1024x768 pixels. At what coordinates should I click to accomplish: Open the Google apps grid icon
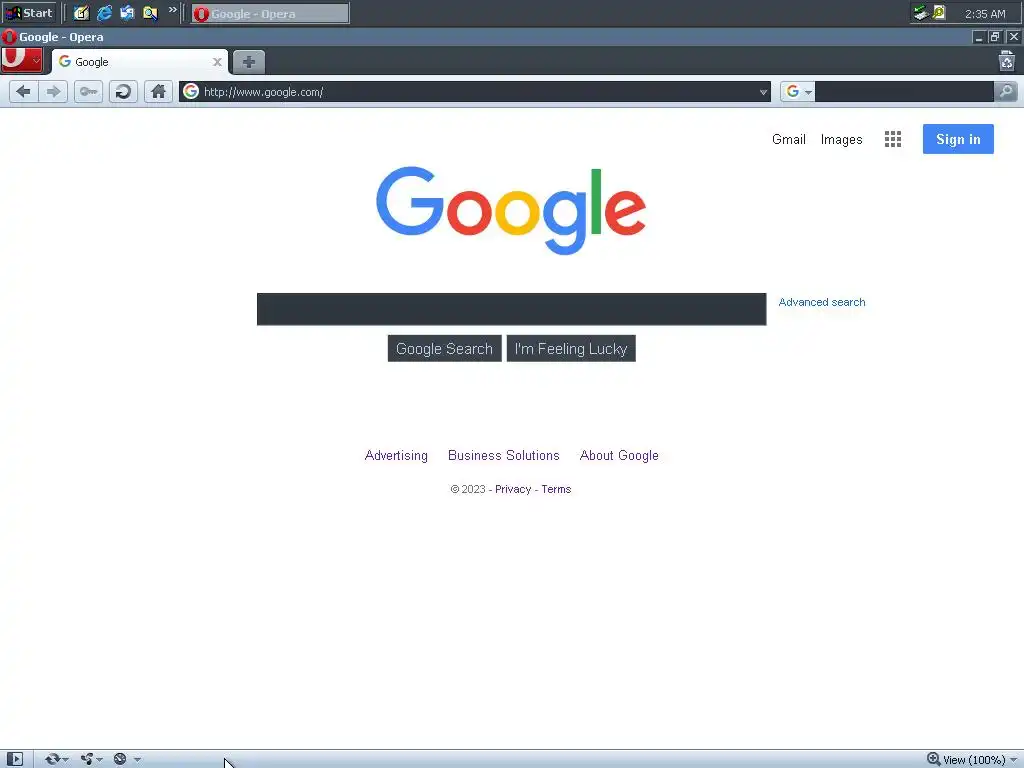pyautogui.click(x=893, y=139)
